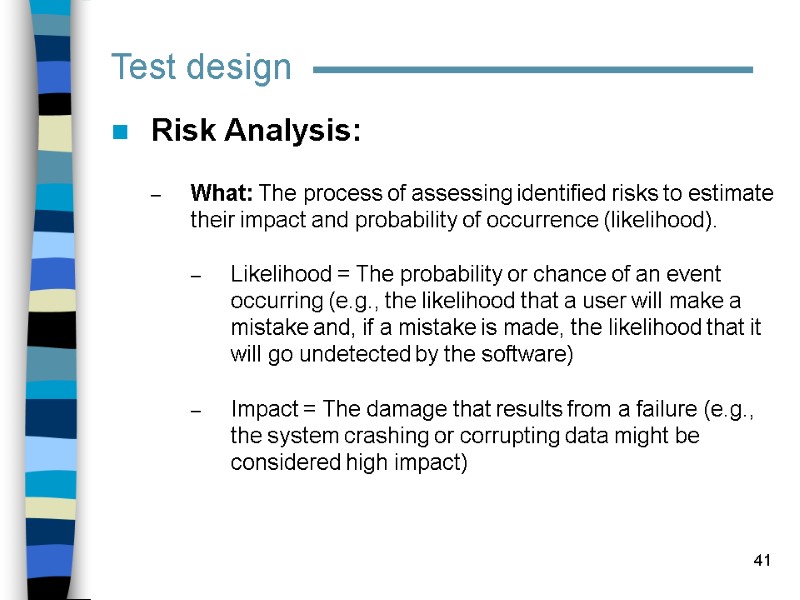This screenshot has height=600, width=800.
Task: Click the line "will go undetected by the software)"
Action: coord(401,355)
